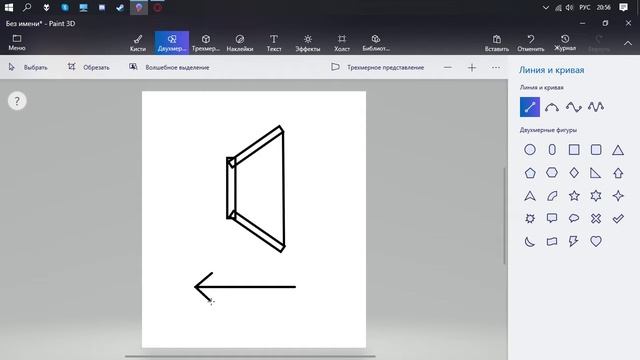Pick the arrowhead shape

(530, 196)
